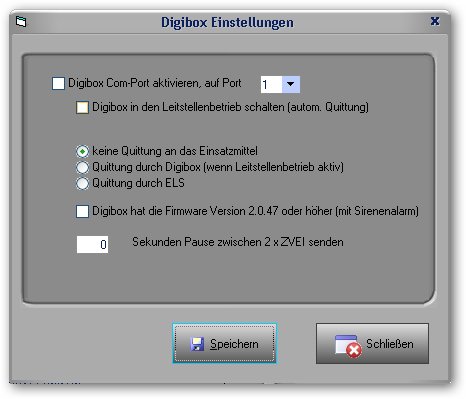Click the Sekunden Pause input field
The width and height of the screenshot is (466, 399).
click(x=92, y=244)
